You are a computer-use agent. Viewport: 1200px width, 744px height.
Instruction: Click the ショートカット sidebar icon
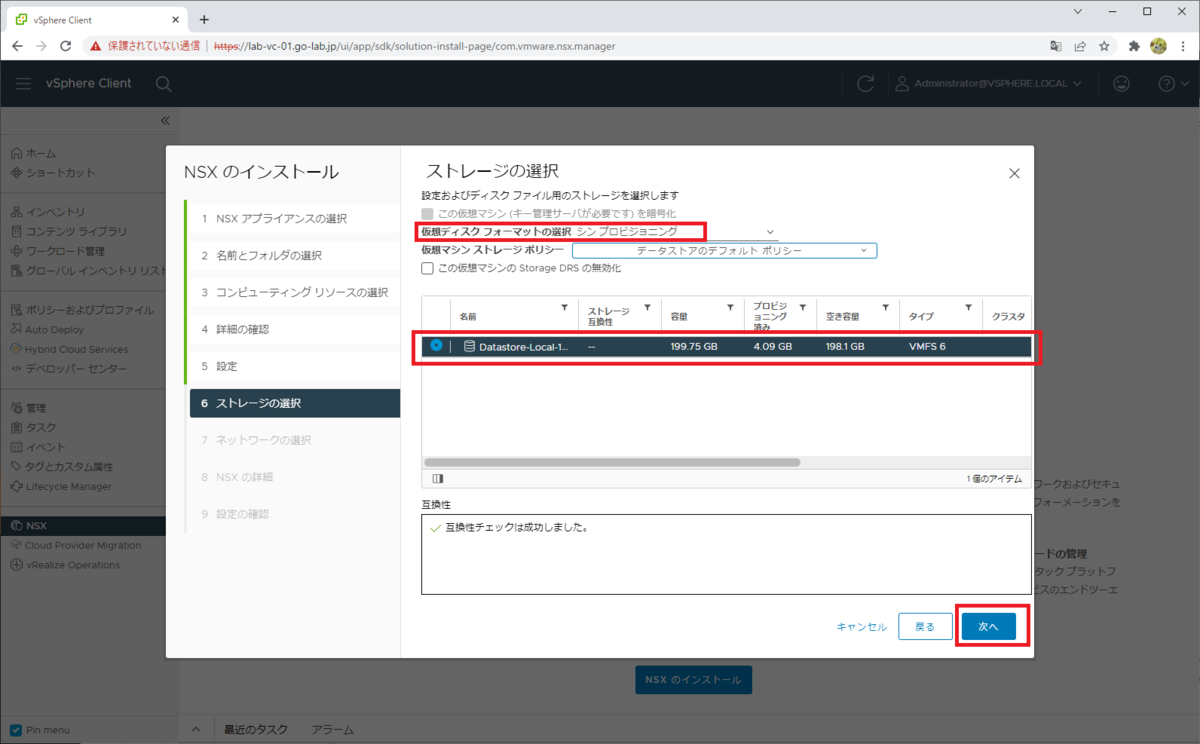(17, 172)
